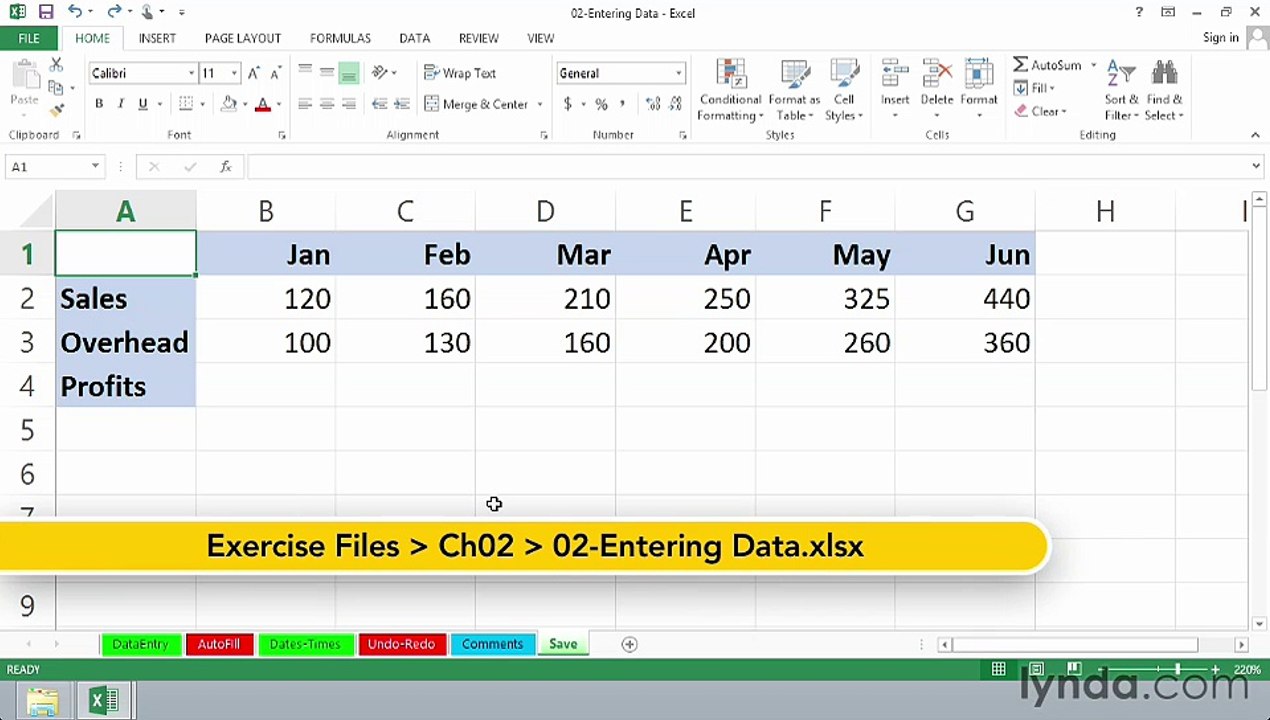Click the Cut scissors icon
This screenshot has height=720, width=1270.
click(x=56, y=65)
